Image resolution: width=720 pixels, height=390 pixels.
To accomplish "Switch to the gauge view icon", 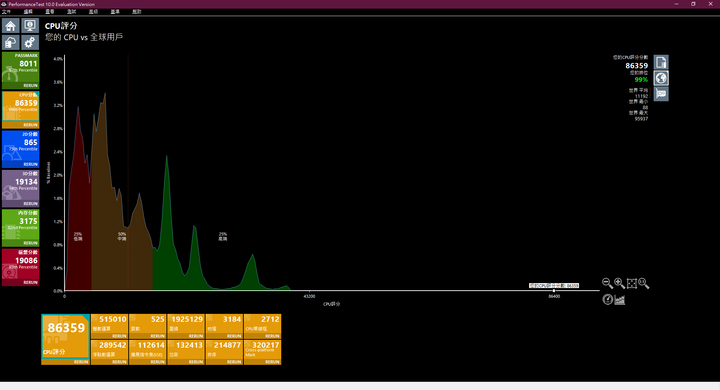I will point(608,300).
